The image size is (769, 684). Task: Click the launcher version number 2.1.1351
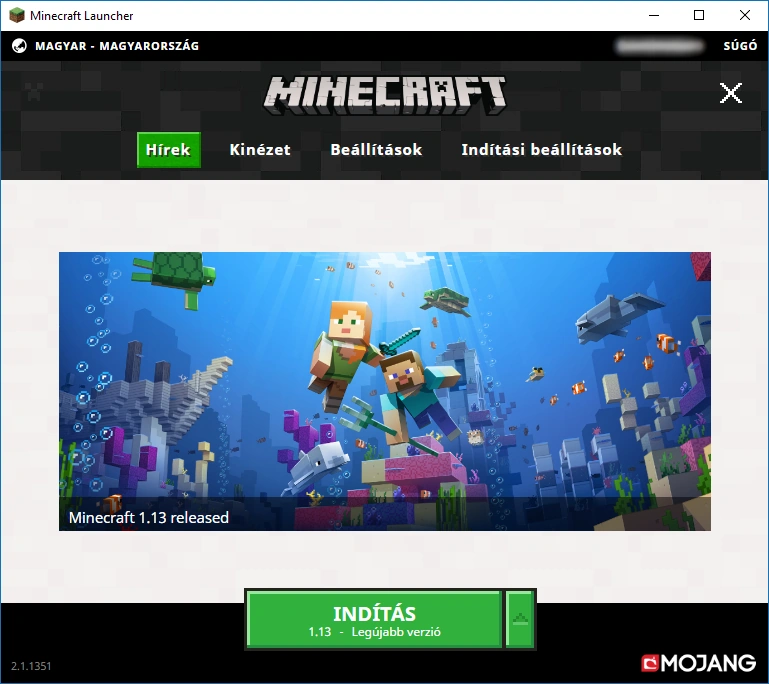coord(31,666)
